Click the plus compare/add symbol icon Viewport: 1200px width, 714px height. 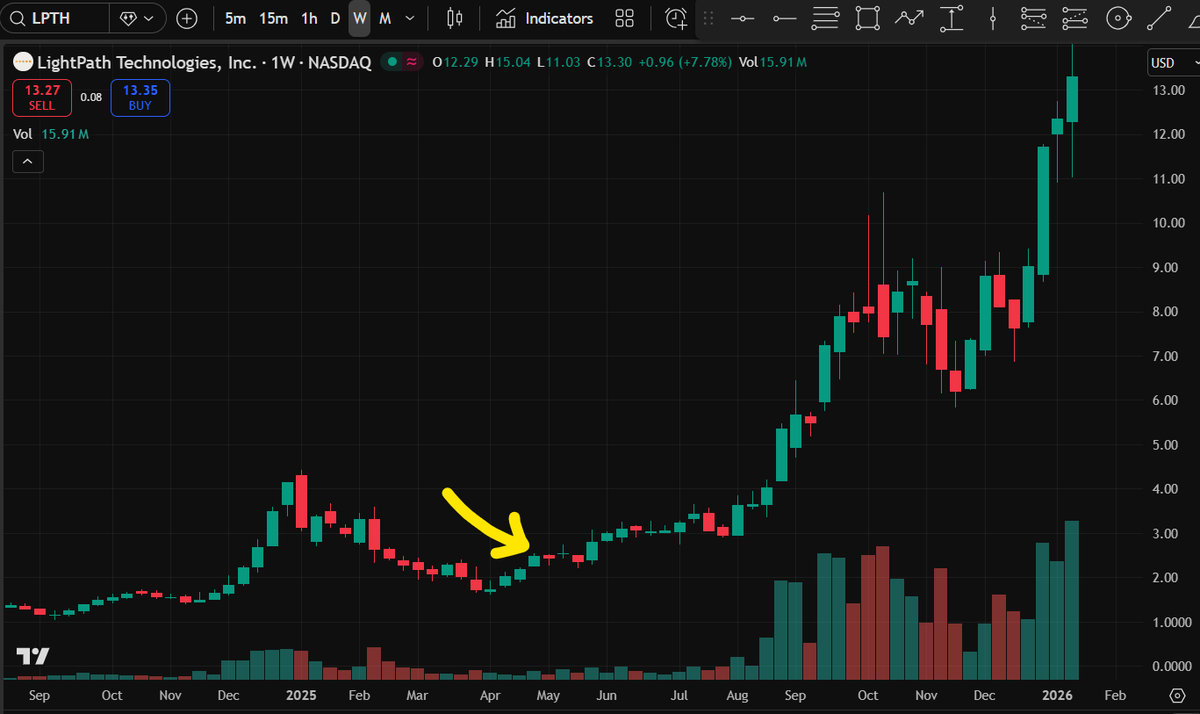tap(187, 18)
